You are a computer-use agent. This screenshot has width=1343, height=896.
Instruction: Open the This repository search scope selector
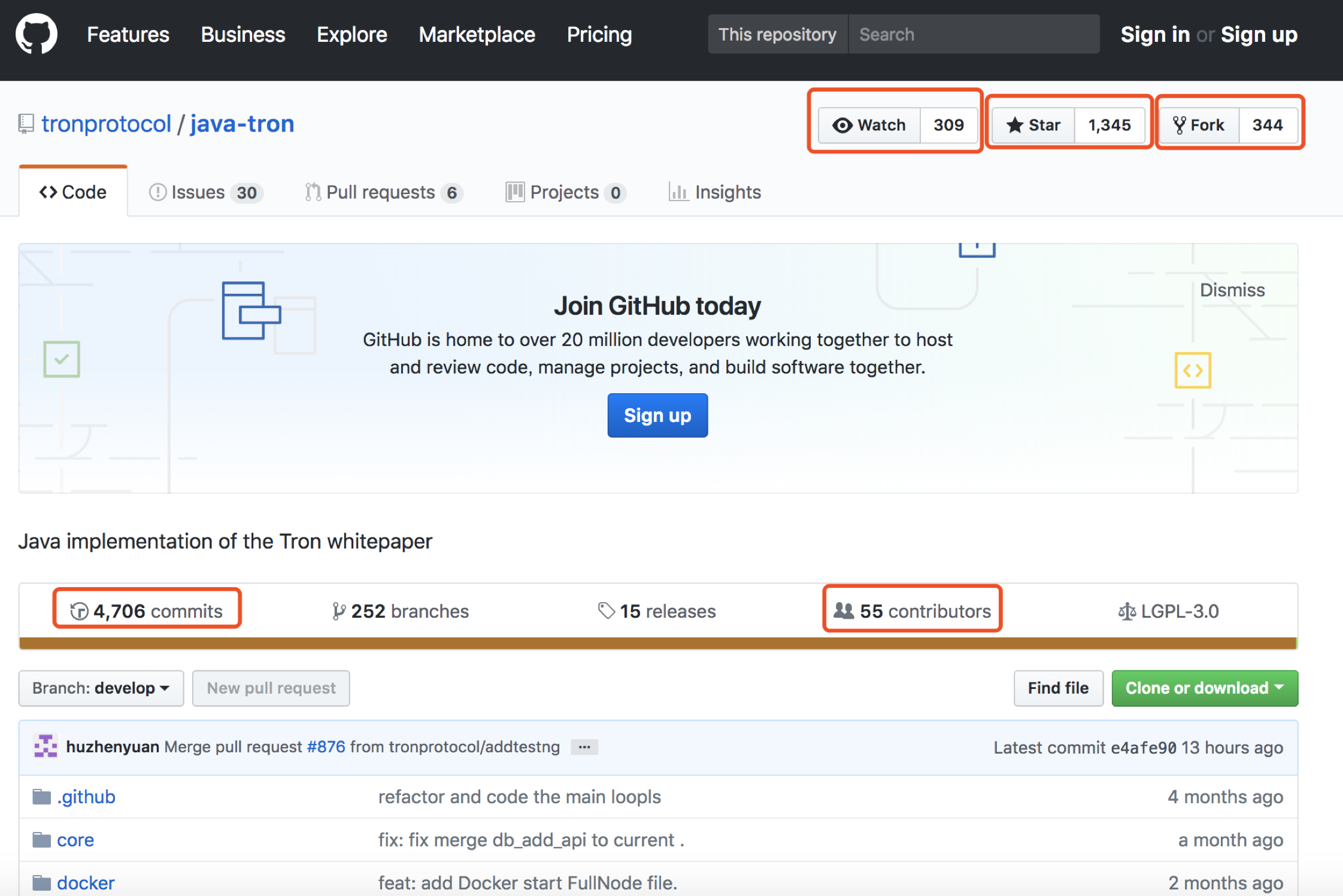click(778, 34)
